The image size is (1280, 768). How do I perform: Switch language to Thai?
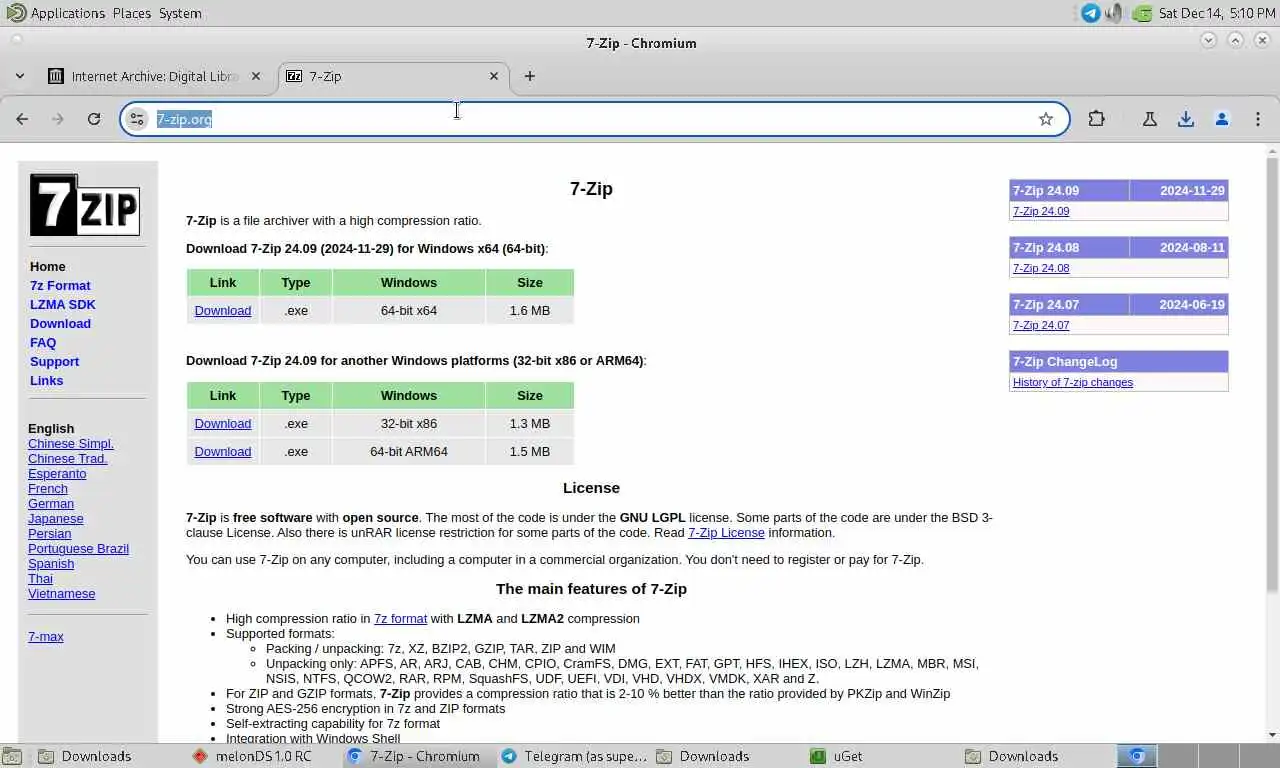click(40, 579)
